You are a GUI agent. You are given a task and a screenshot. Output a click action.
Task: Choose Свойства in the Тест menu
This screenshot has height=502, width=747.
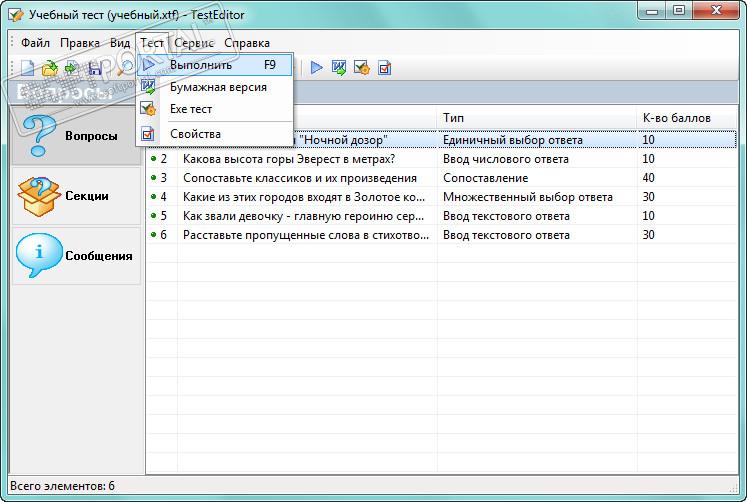215,134
